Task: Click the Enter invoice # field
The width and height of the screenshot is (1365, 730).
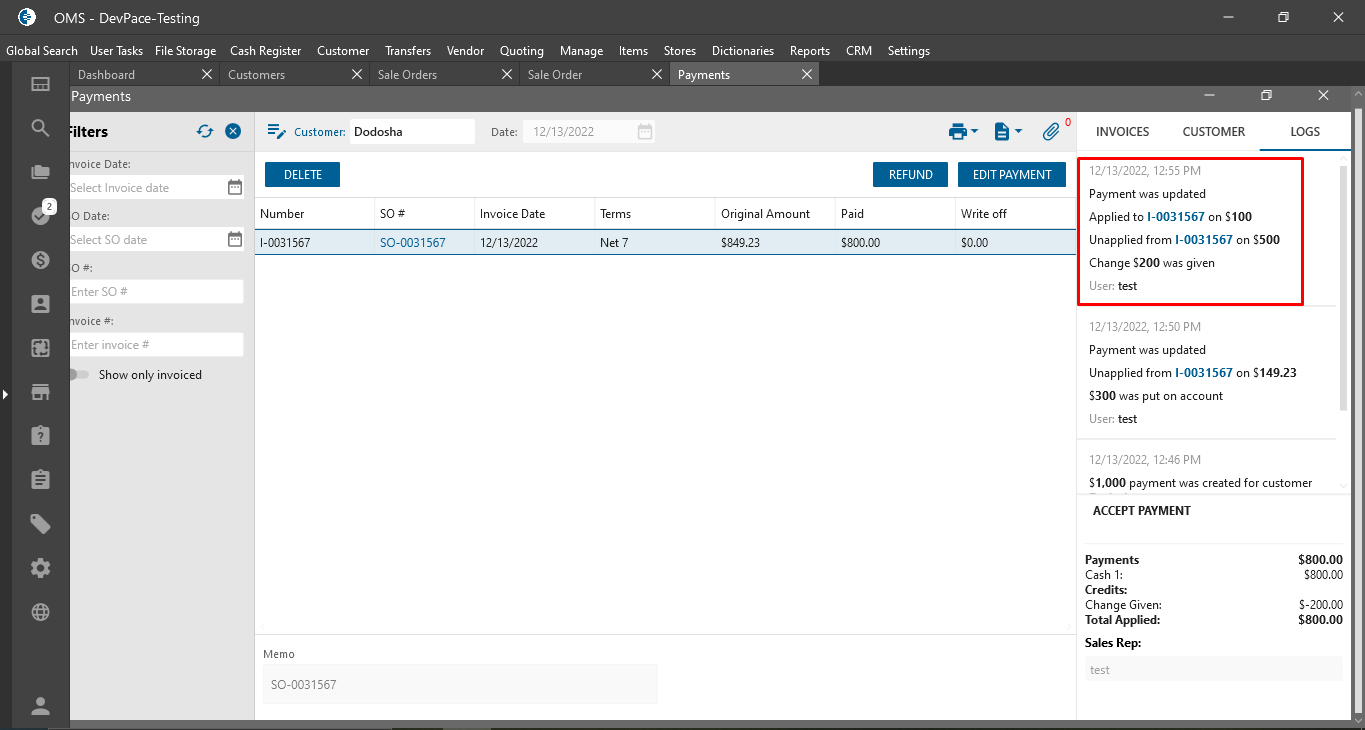Action: pyautogui.click(x=156, y=345)
